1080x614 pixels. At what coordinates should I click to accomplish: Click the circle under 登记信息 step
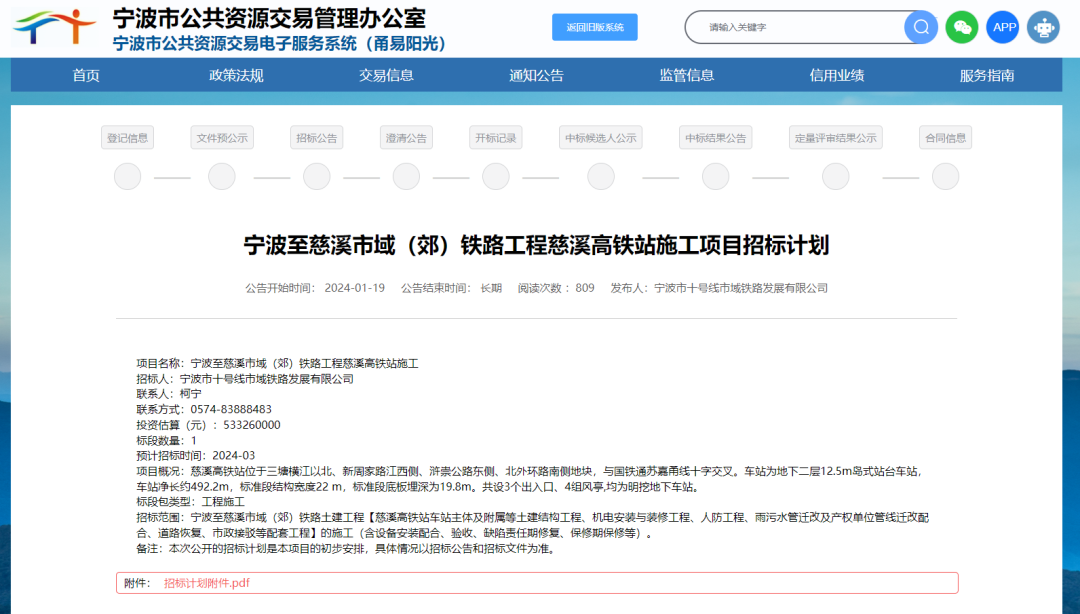click(127, 177)
